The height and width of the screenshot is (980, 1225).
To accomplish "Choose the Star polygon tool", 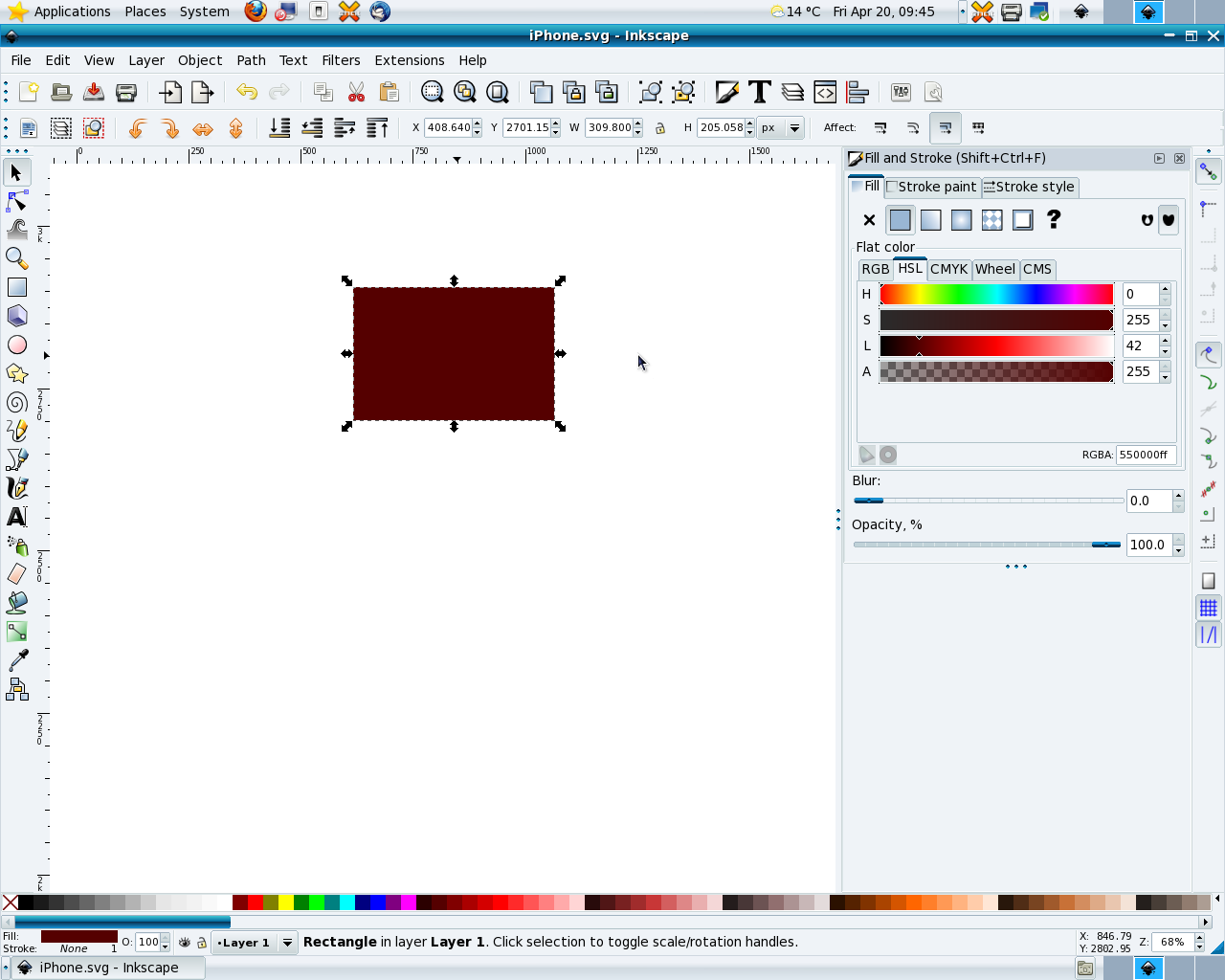I will pyautogui.click(x=16, y=373).
